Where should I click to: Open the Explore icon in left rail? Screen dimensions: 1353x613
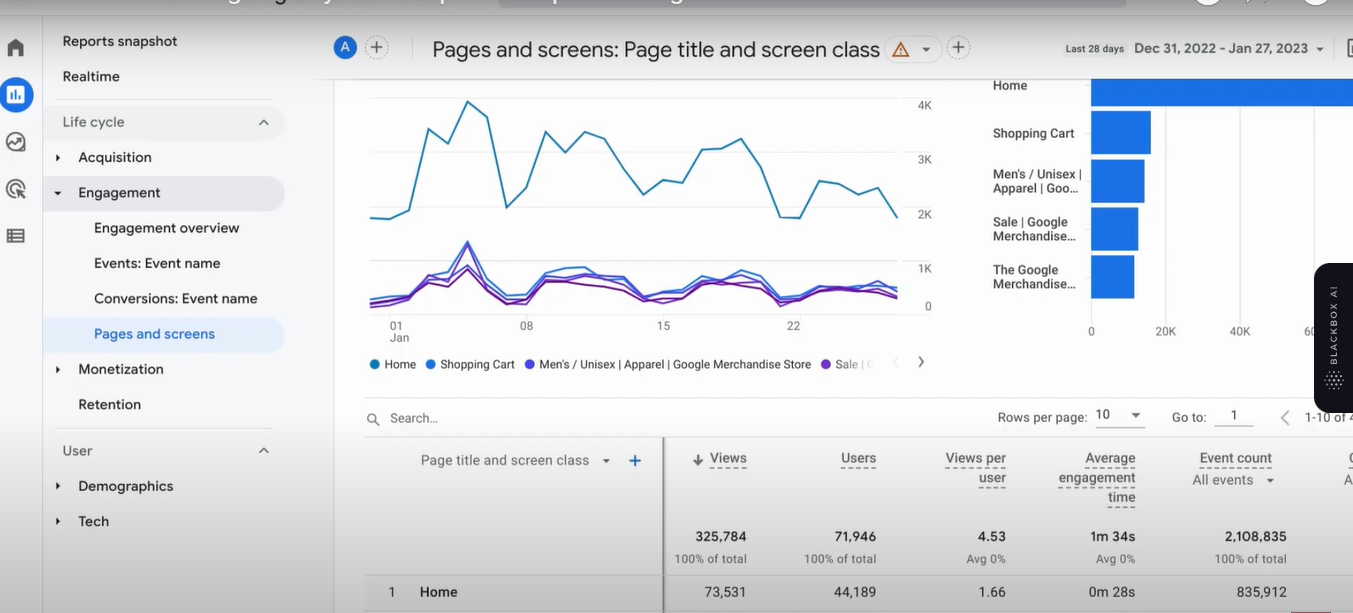[16, 142]
